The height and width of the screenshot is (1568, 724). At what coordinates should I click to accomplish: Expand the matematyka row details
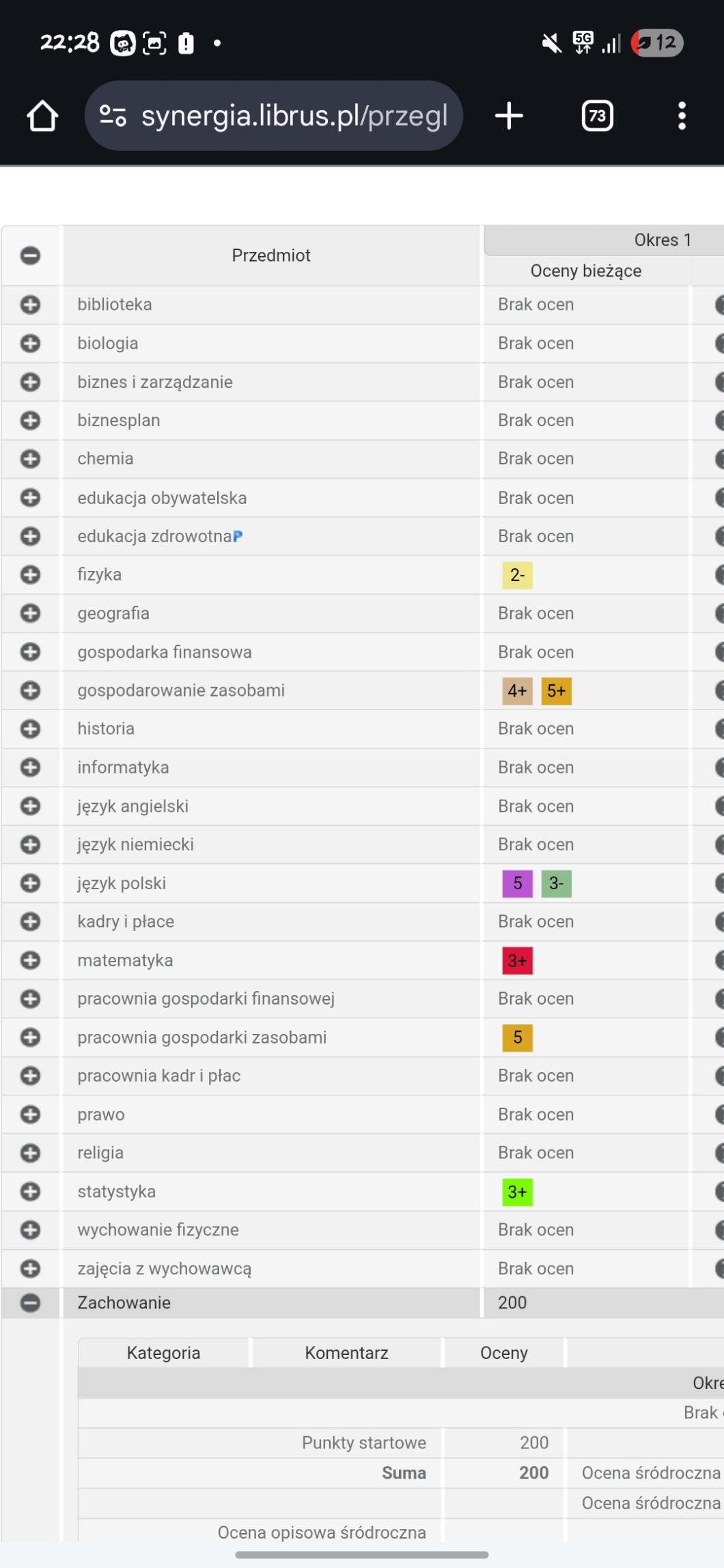30,961
